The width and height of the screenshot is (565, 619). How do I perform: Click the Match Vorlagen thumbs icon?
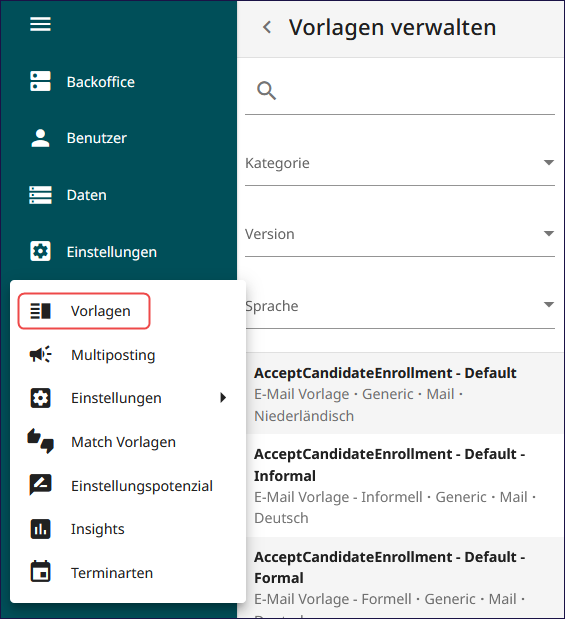point(40,441)
